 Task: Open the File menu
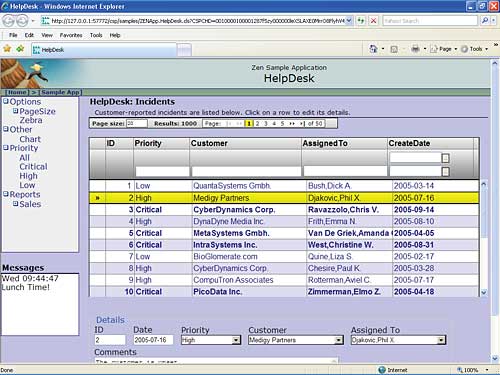(13, 35)
